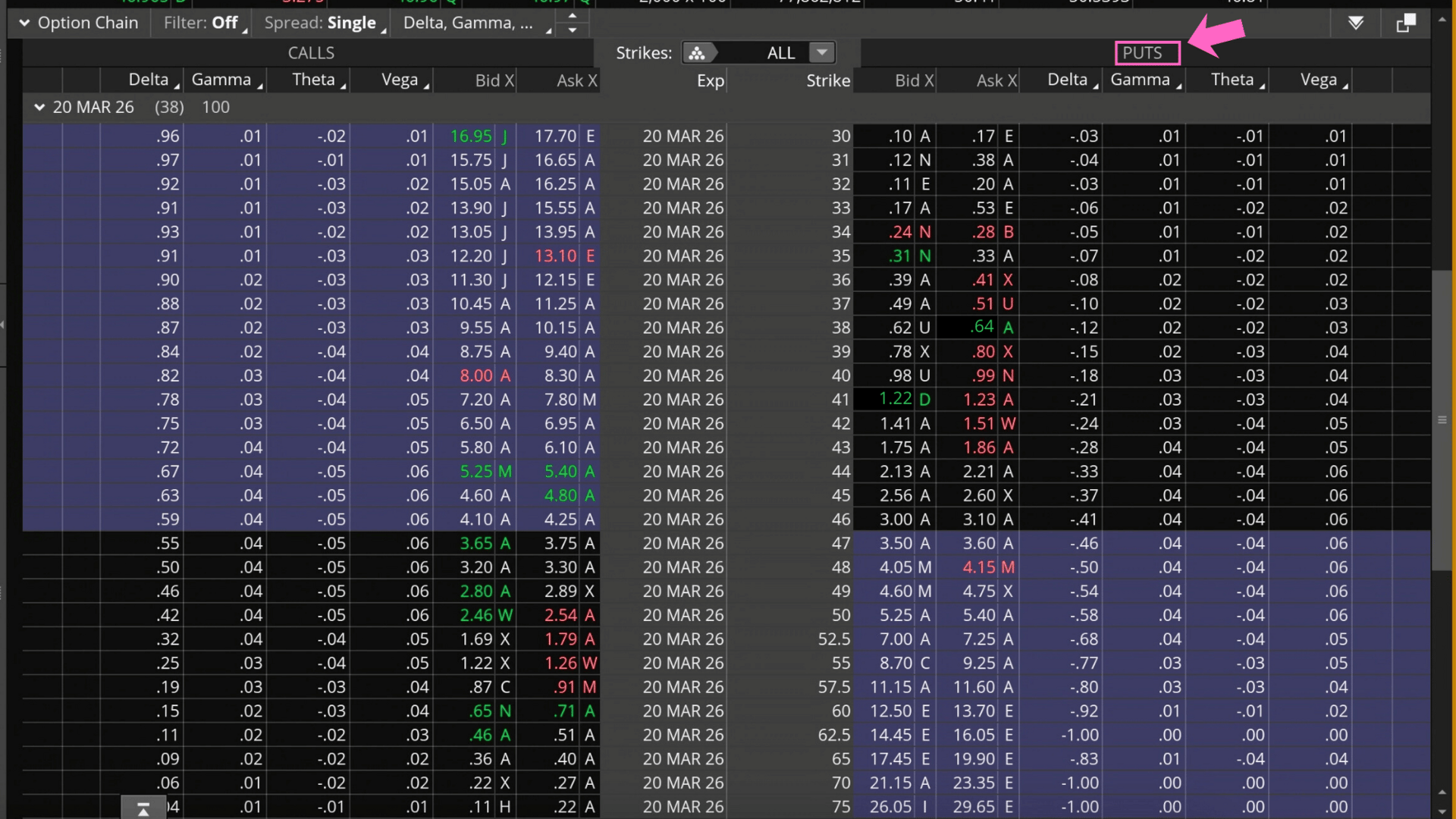Click the layout stepper up arrow

(573, 15)
